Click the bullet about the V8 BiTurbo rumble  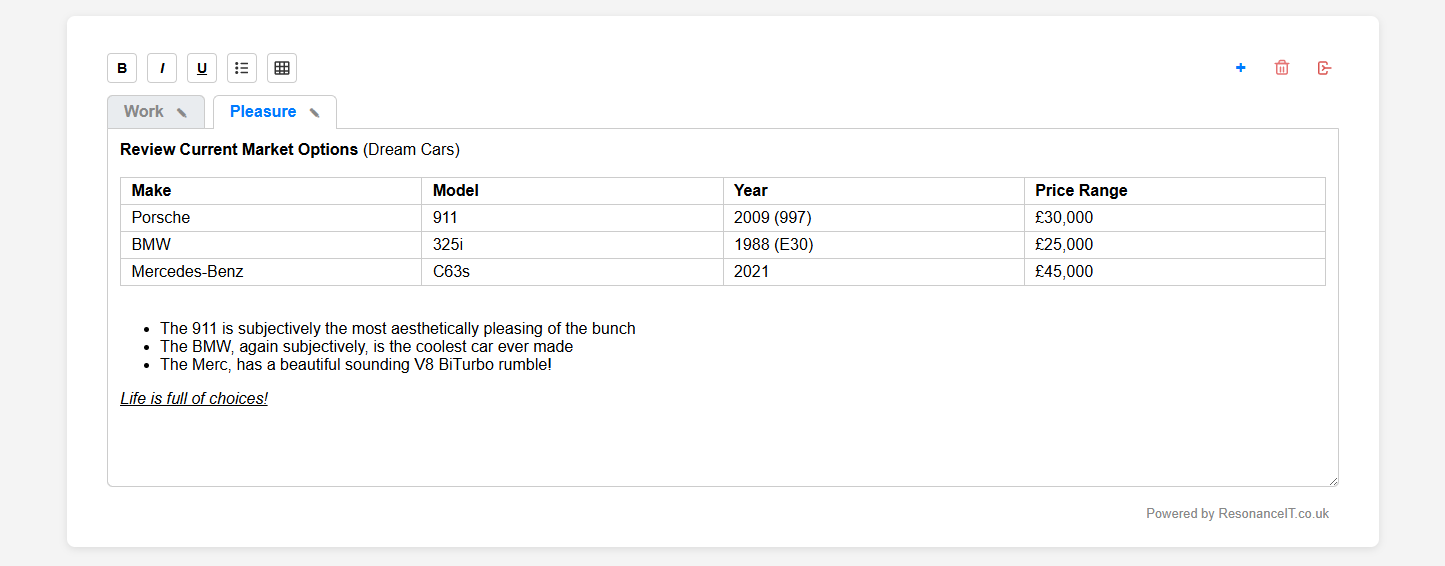click(355, 365)
